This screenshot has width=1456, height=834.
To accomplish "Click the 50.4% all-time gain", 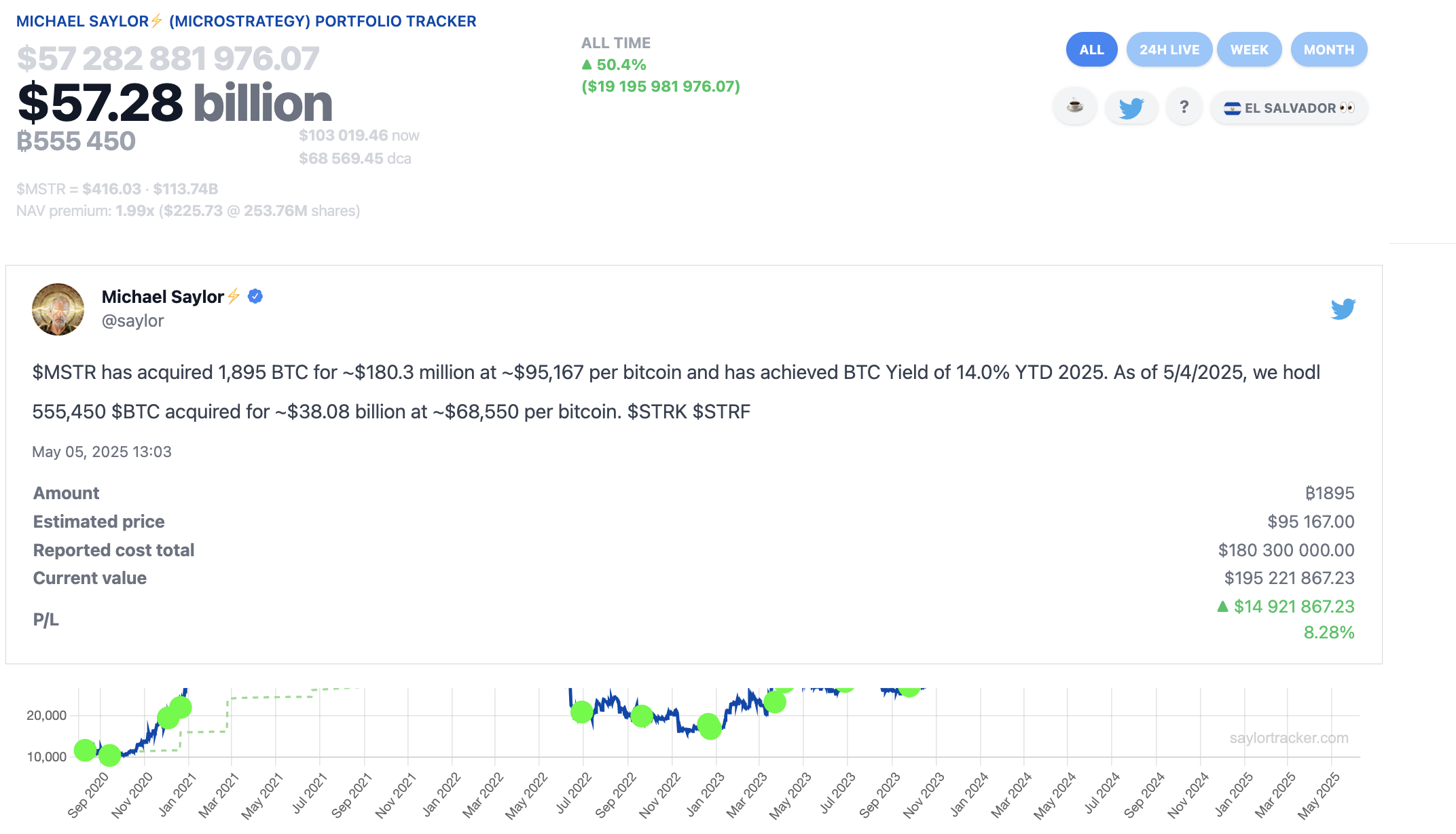I will (x=614, y=65).
